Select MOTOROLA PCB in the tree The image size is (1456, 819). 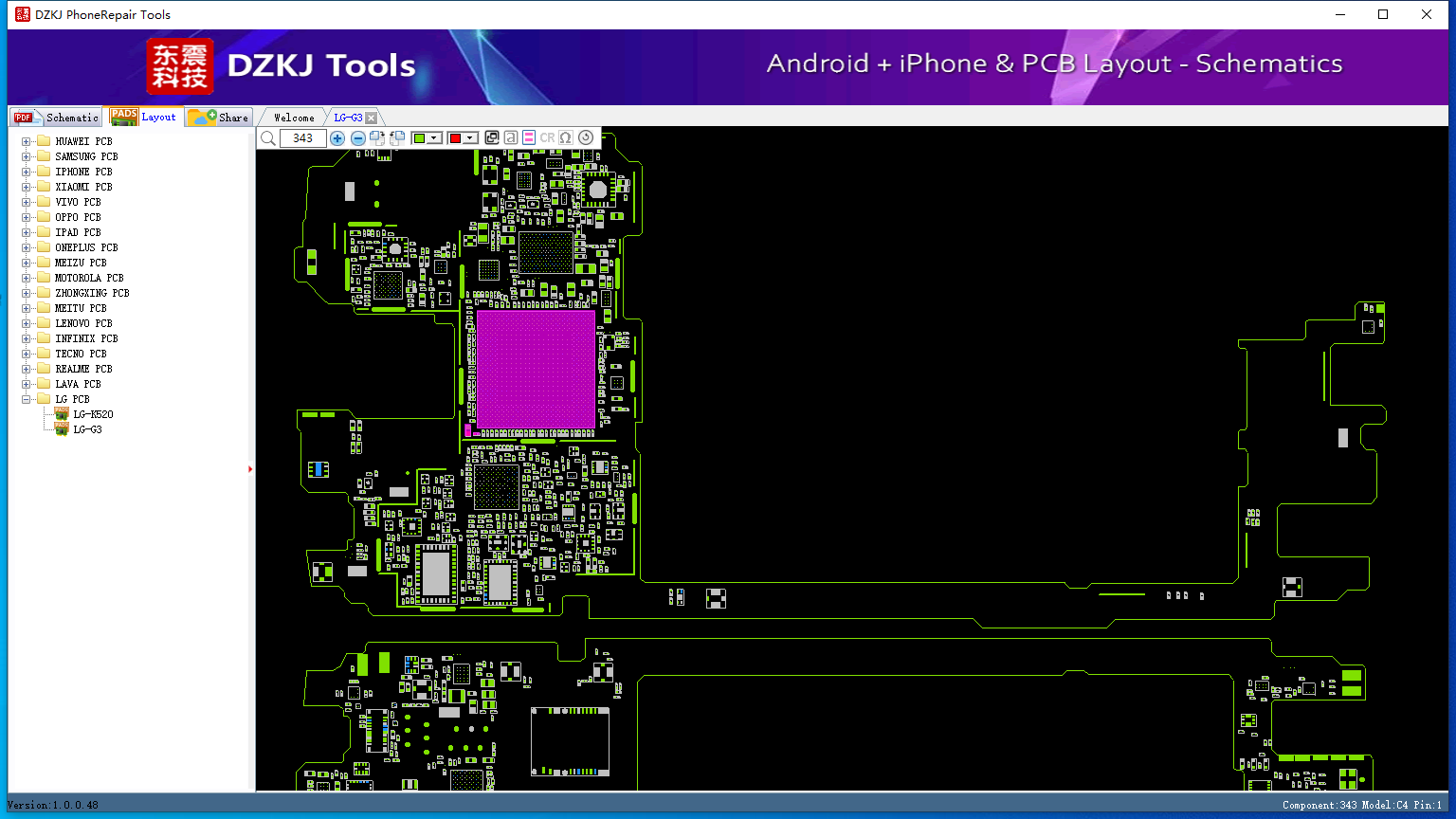coord(89,278)
